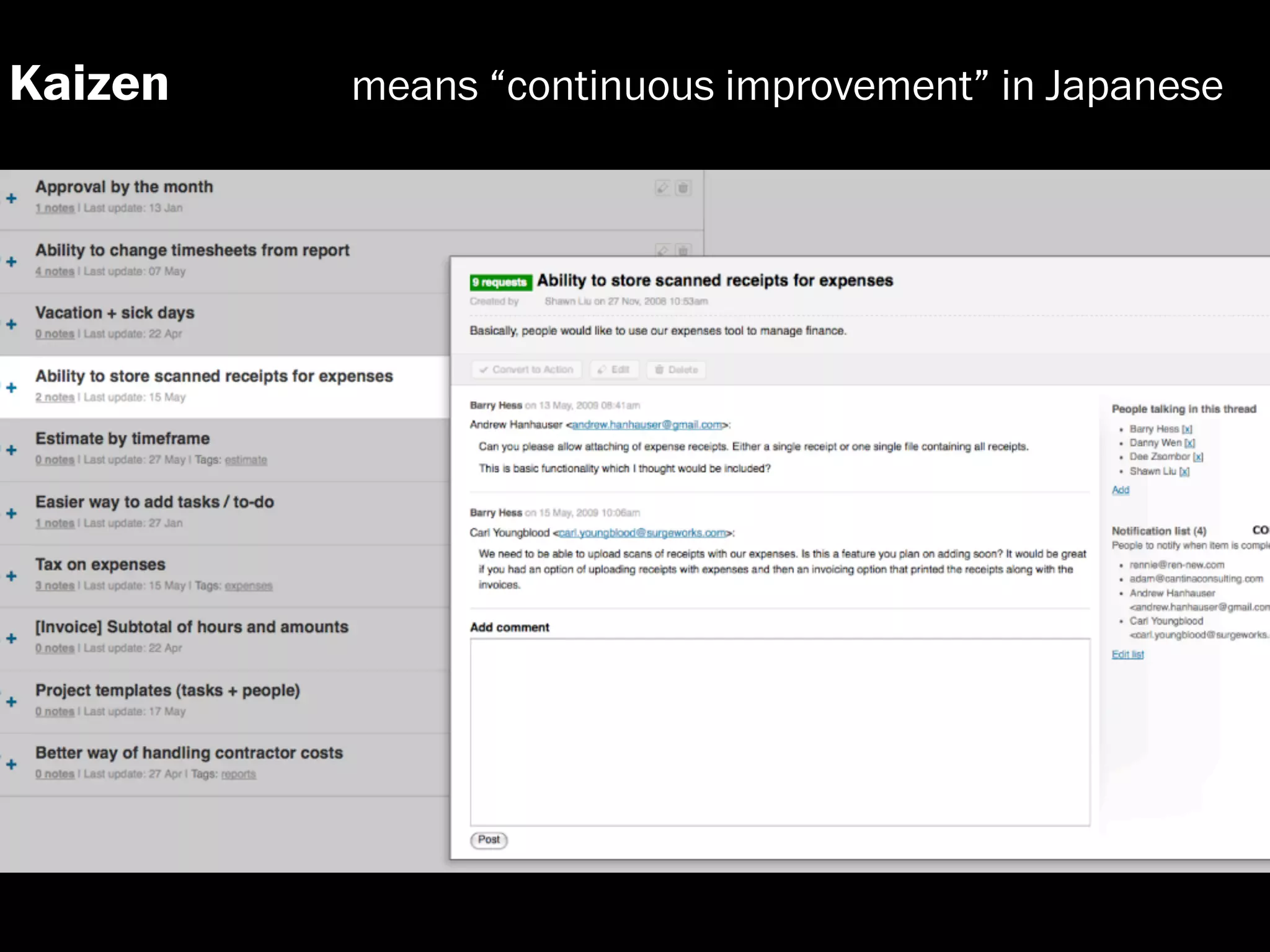Click 'adam@cantinaconsulting.com' in notification list
This screenshot has width=1270, height=952.
coord(1196,578)
